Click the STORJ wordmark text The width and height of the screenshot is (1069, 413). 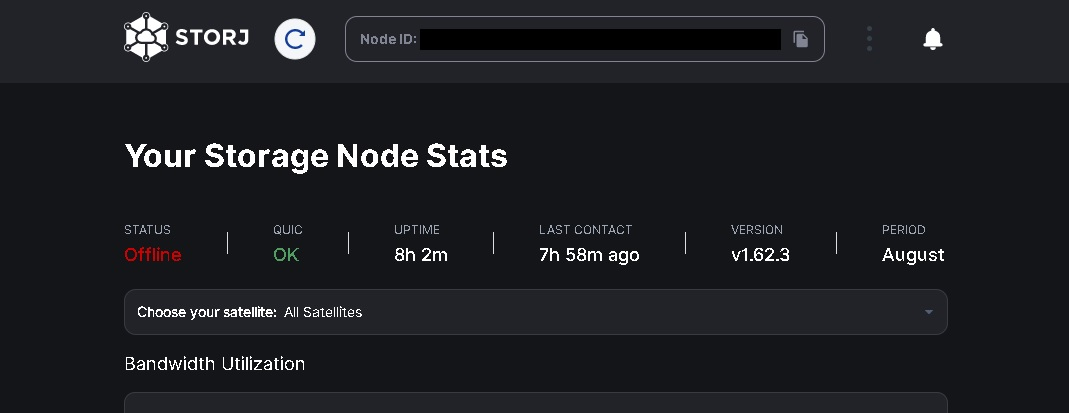click(x=212, y=39)
